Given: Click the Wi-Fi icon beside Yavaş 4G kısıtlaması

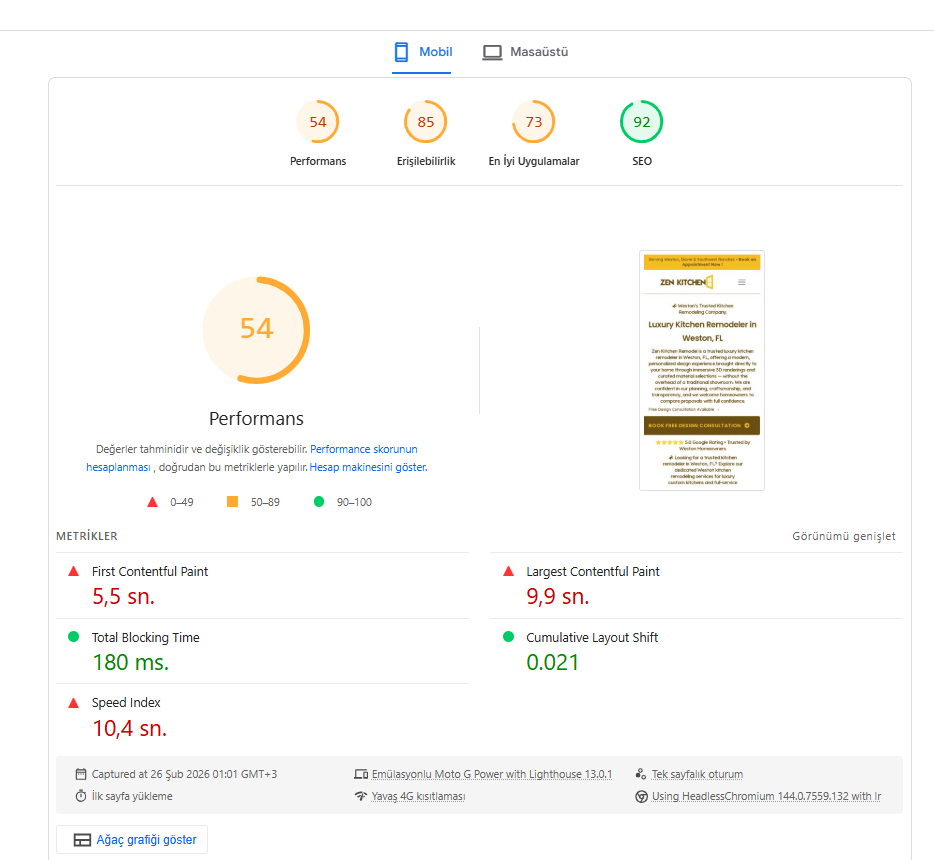Looking at the screenshot, I should (361, 796).
